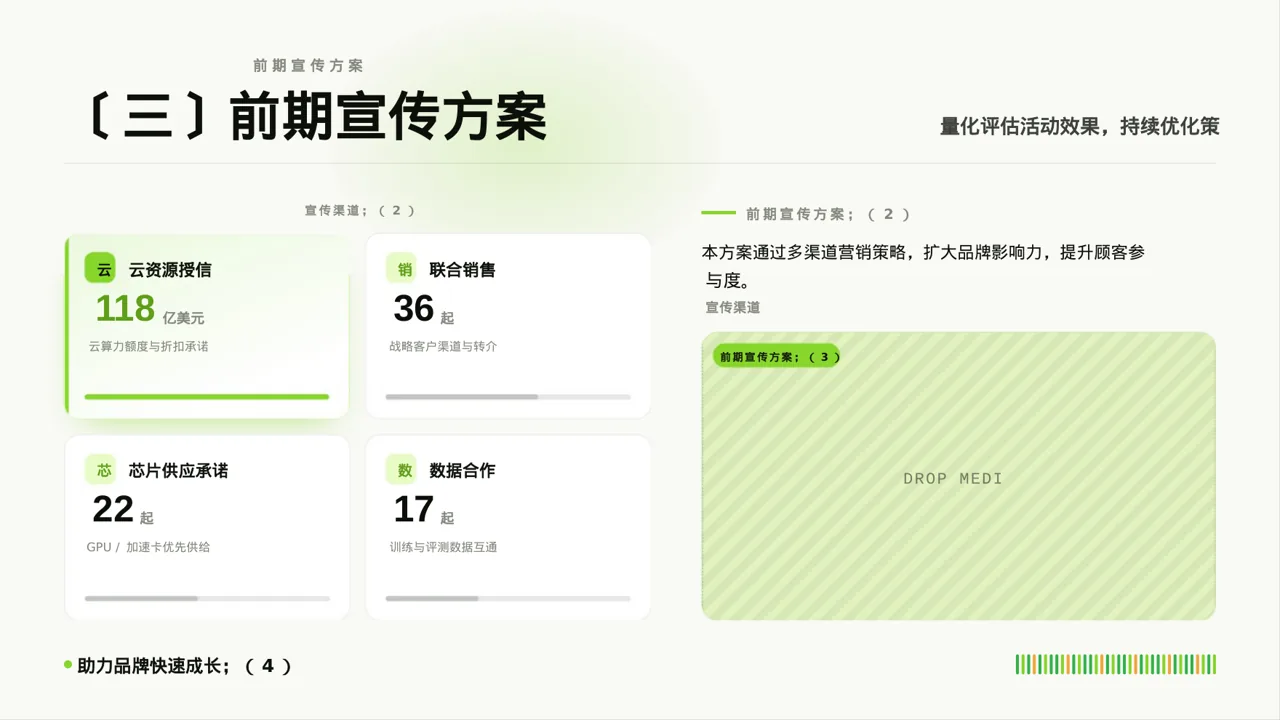Click the green "云" icon badge

101,268
